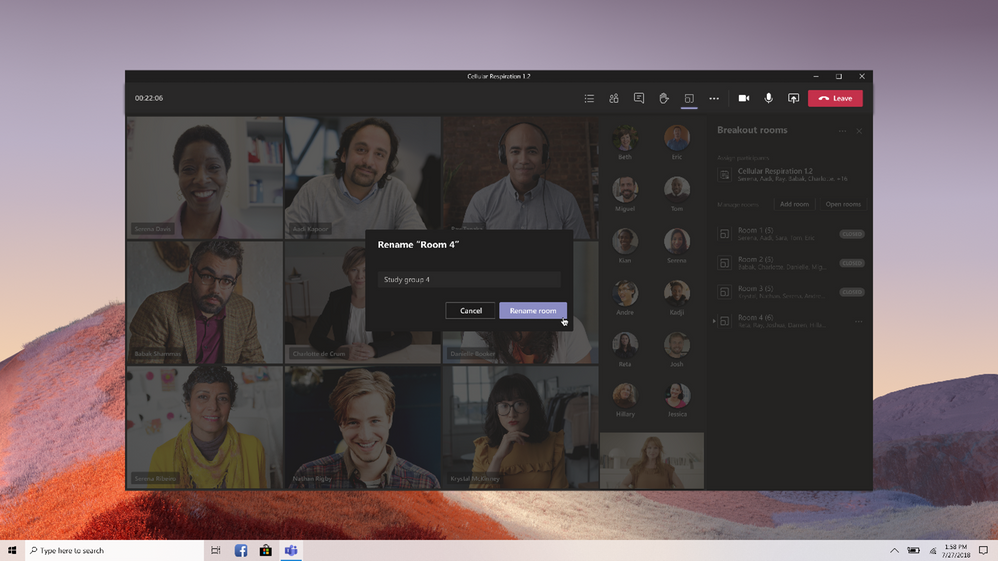Screen dimensions: 998x561
Task: Click the Rename room button
Action: [x=533, y=311]
